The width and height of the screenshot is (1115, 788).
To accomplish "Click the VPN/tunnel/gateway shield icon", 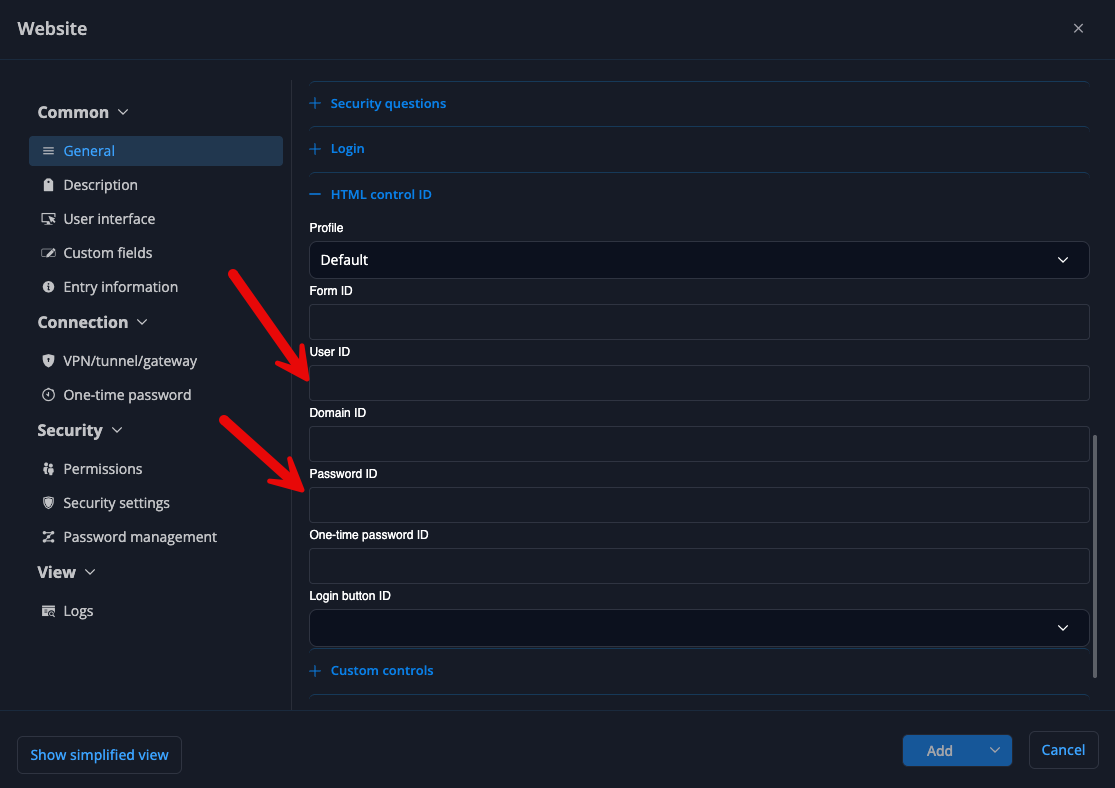I will point(48,361).
